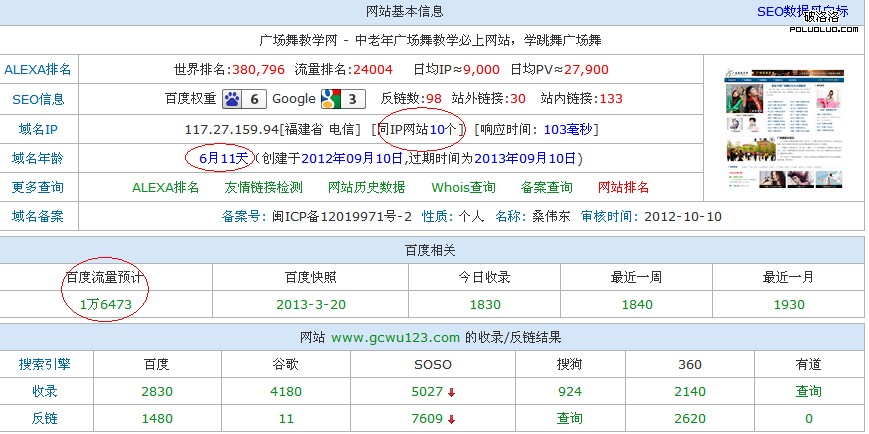The height and width of the screenshot is (434, 869).
Task: Click backlink count 98
Action: click(x=434, y=99)
